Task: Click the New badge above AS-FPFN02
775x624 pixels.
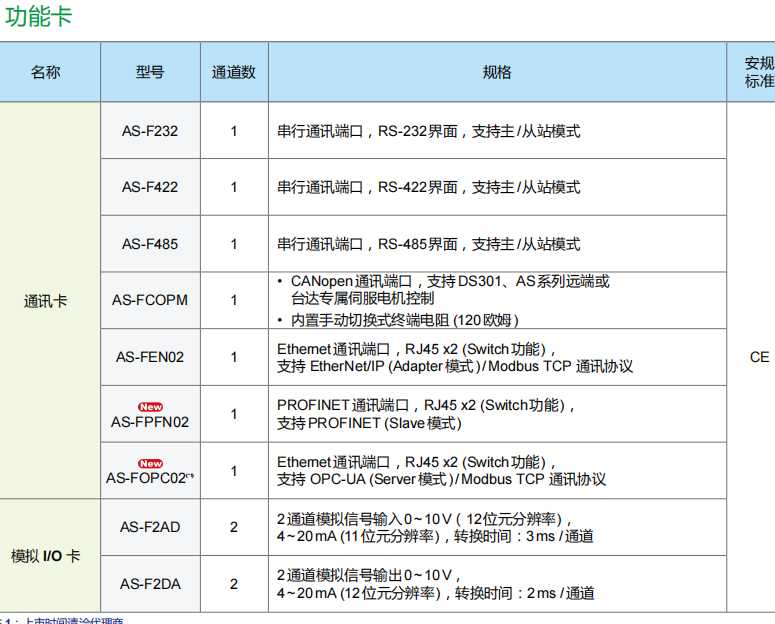Action: [150, 407]
